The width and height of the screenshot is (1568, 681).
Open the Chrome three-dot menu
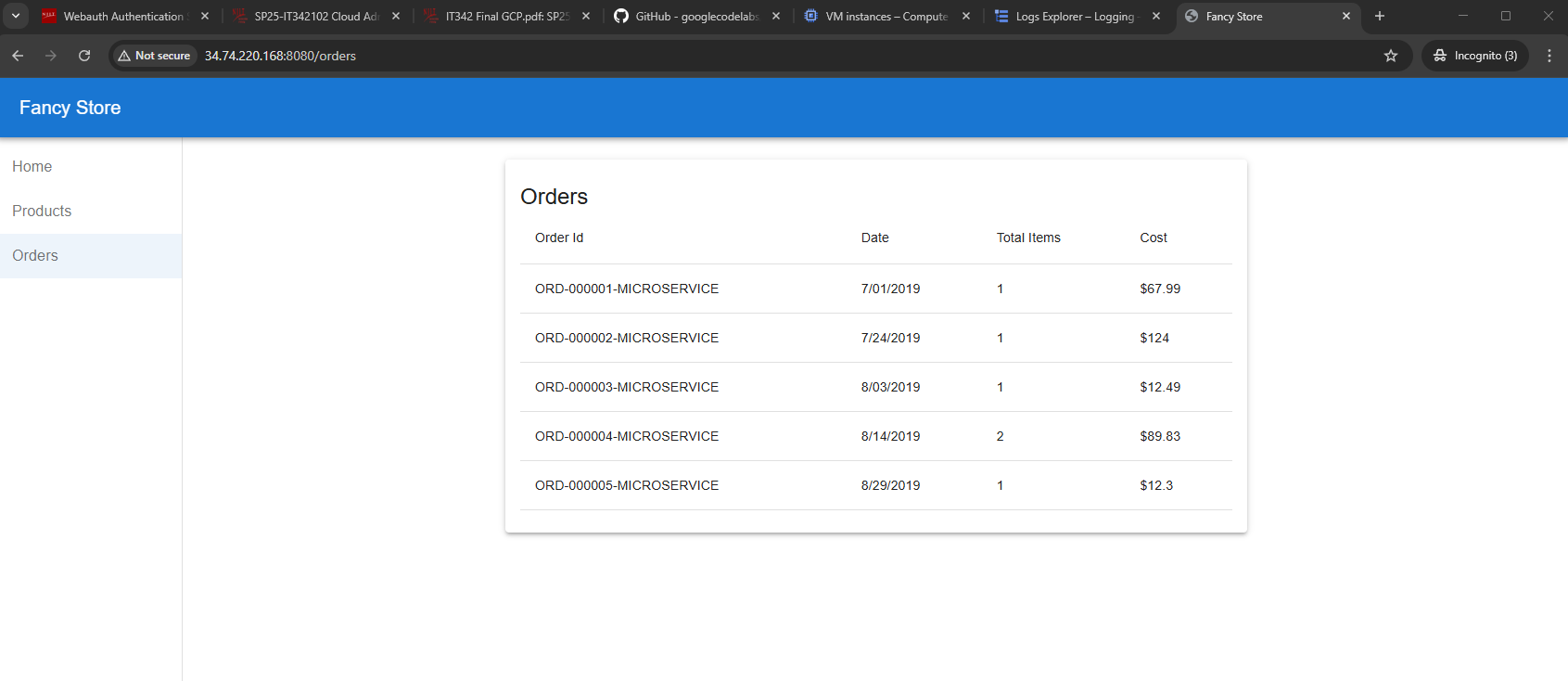pyautogui.click(x=1549, y=56)
